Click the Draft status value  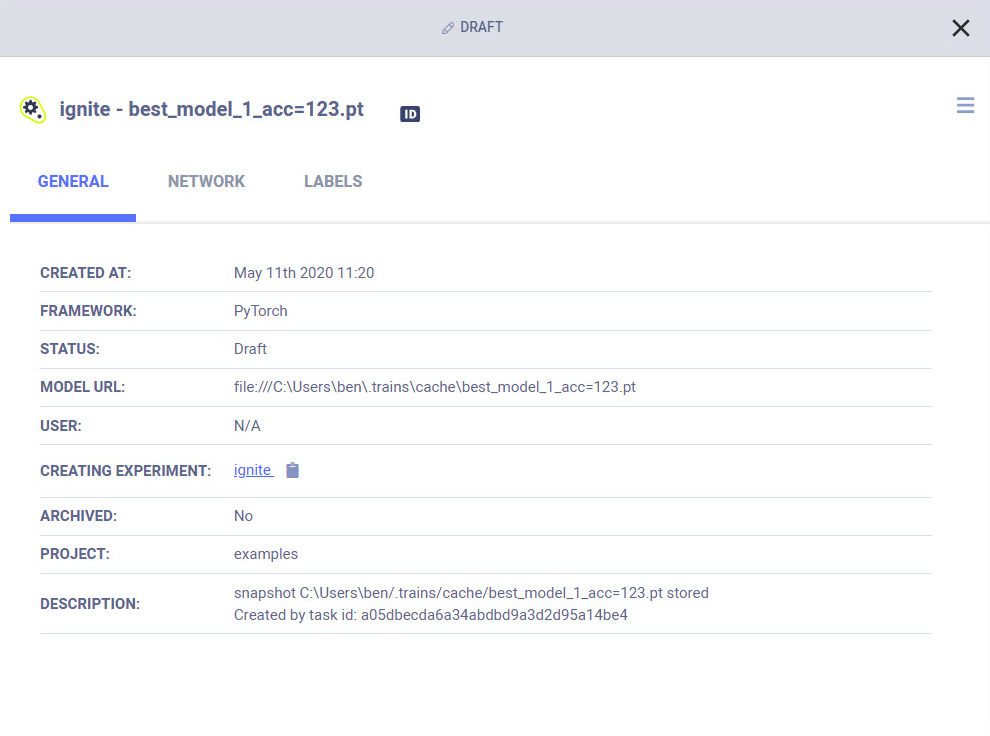pos(250,349)
